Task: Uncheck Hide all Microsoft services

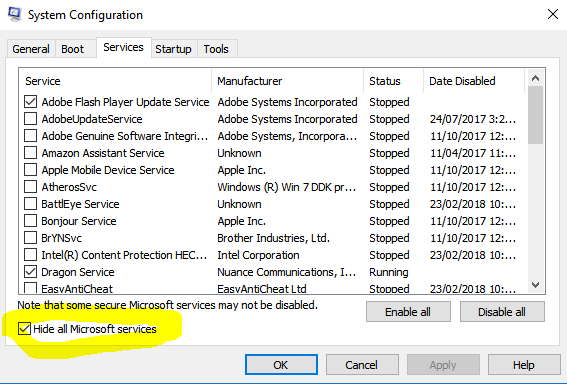Action: [24, 329]
